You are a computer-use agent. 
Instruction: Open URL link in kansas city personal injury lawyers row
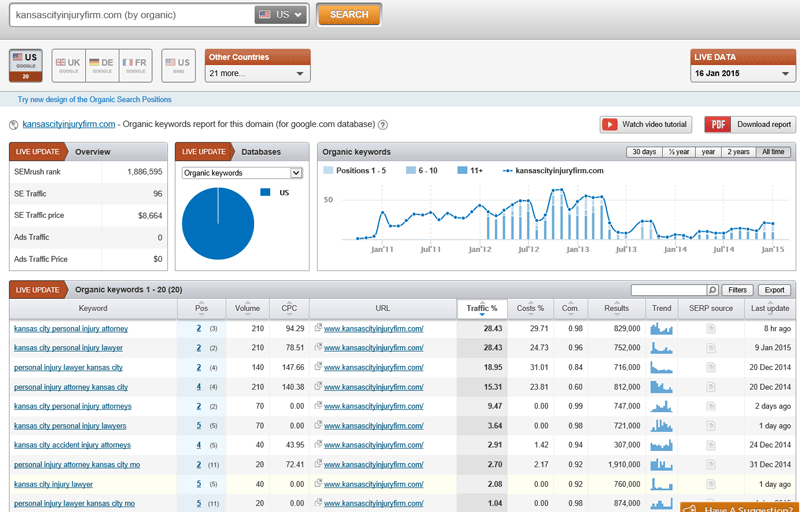pyautogui.click(x=373, y=426)
